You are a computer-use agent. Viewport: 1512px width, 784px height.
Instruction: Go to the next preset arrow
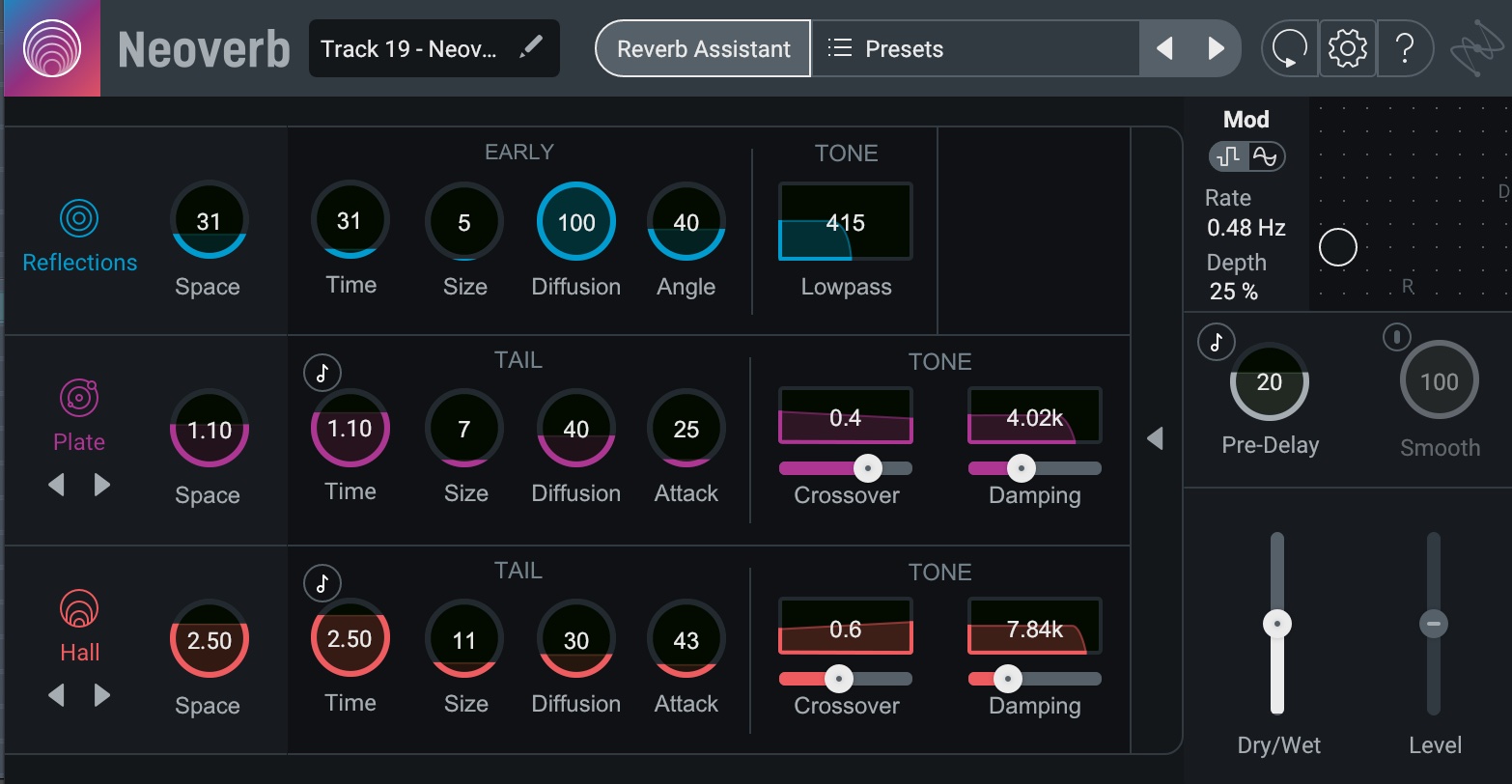[x=1217, y=48]
